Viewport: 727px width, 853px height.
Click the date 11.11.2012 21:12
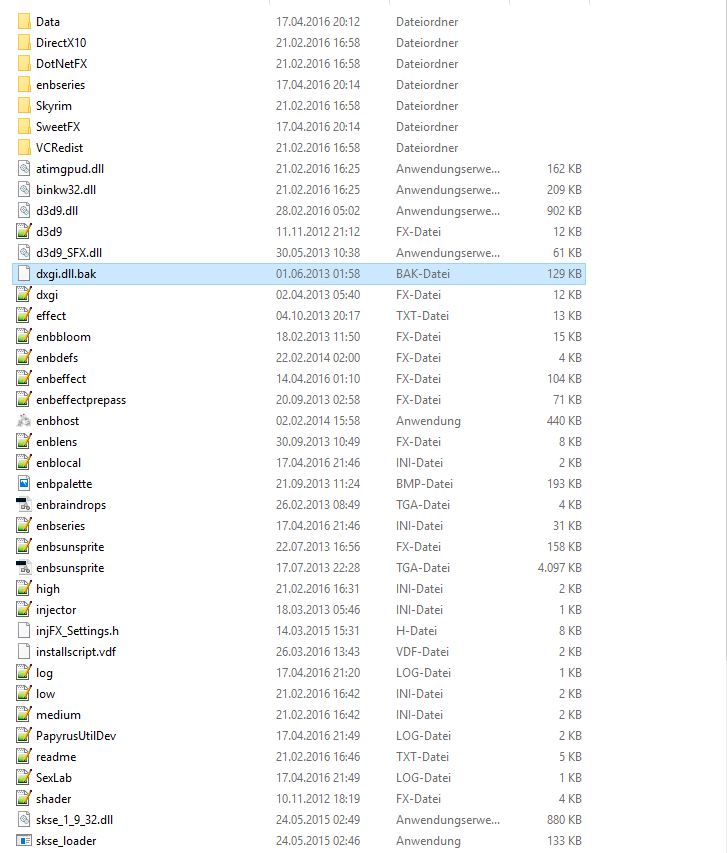click(x=318, y=232)
